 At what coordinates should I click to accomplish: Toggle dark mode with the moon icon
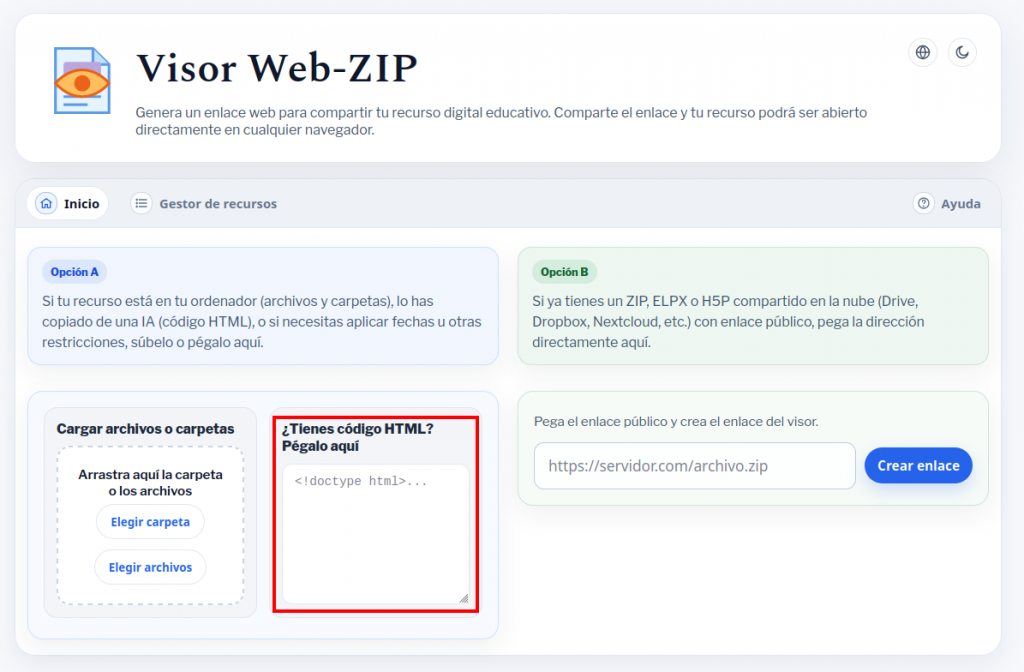[962, 52]
